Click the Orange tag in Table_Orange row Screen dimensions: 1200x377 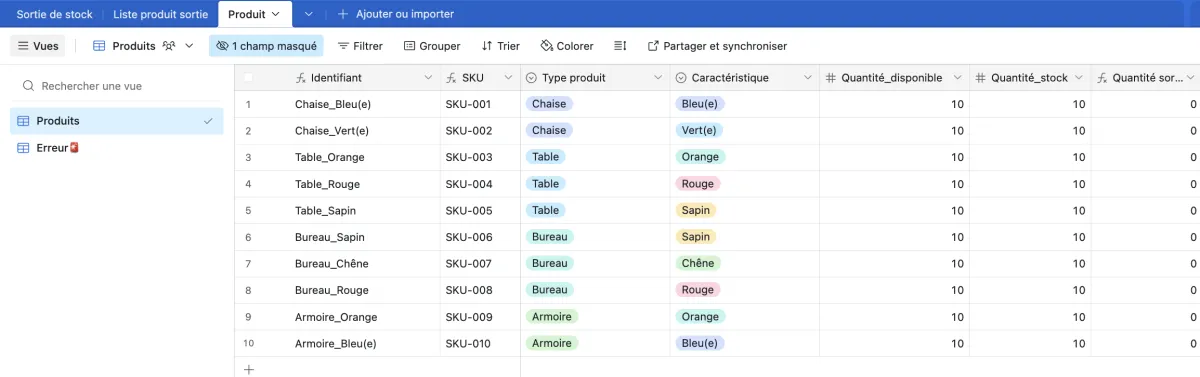(700, 157)
